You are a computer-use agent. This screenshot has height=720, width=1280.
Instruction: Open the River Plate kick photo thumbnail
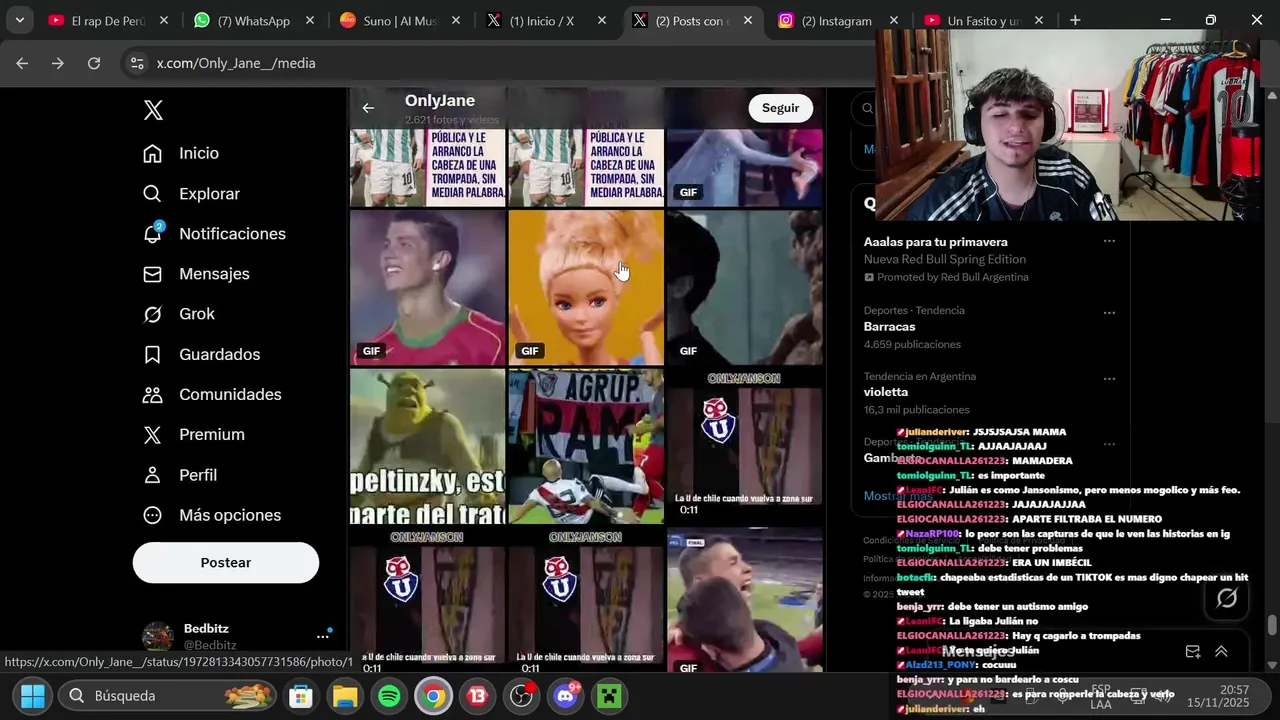[586, 447]
